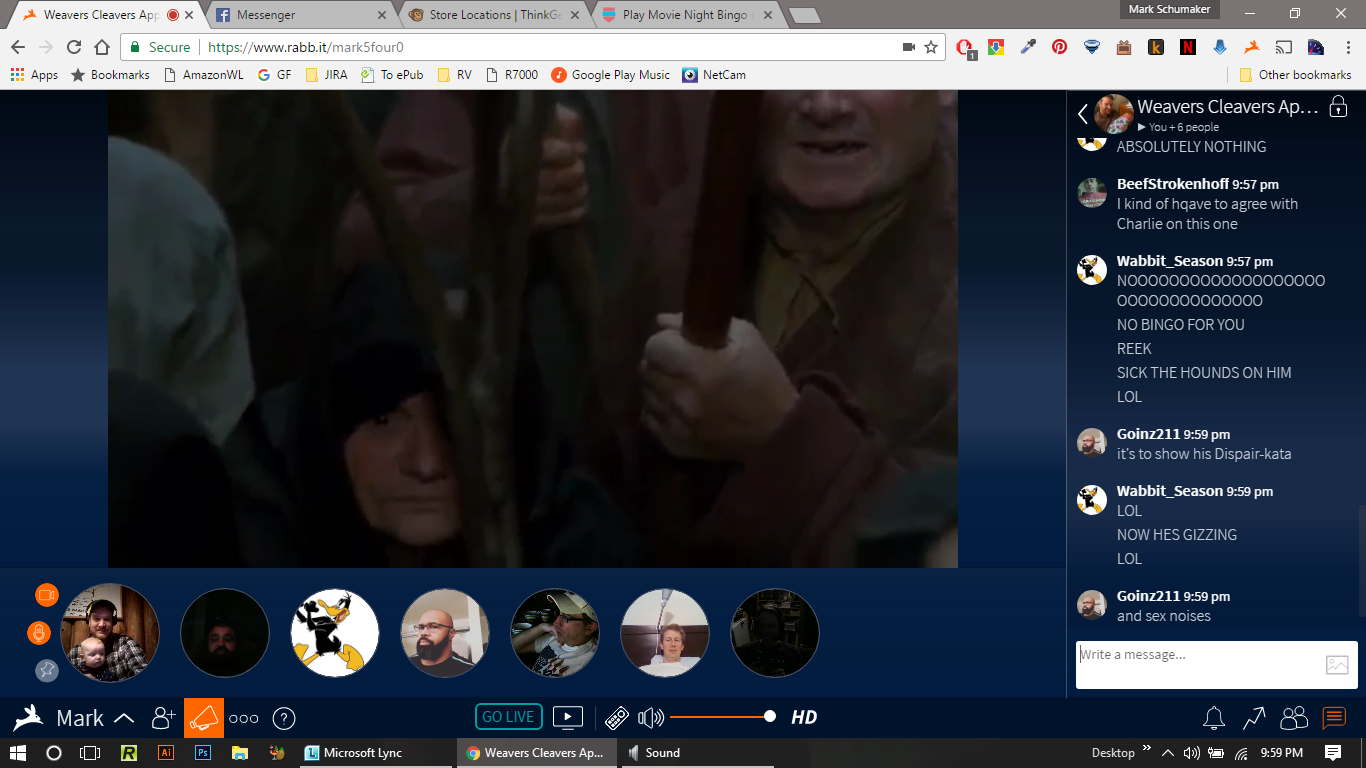Open the help question mark icon
The image size is (1366, 768).
click(x=284, y=718)
